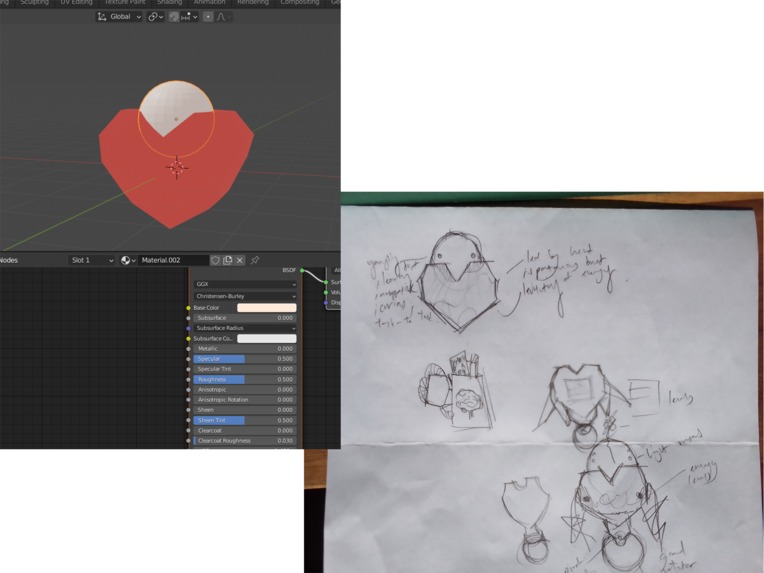Open the proportional falloff curve menu
The width and height of the screenshot is (764, 573).
coord(223,17)
